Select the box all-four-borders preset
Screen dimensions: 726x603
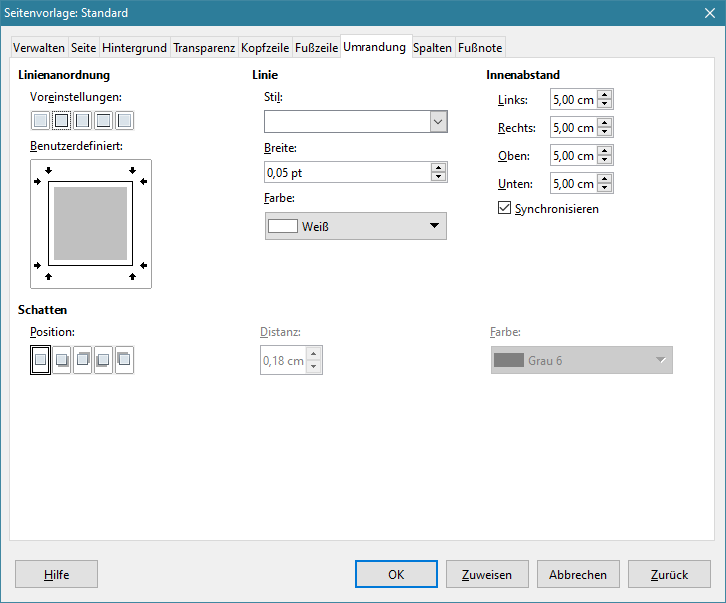tap(61, 120)
